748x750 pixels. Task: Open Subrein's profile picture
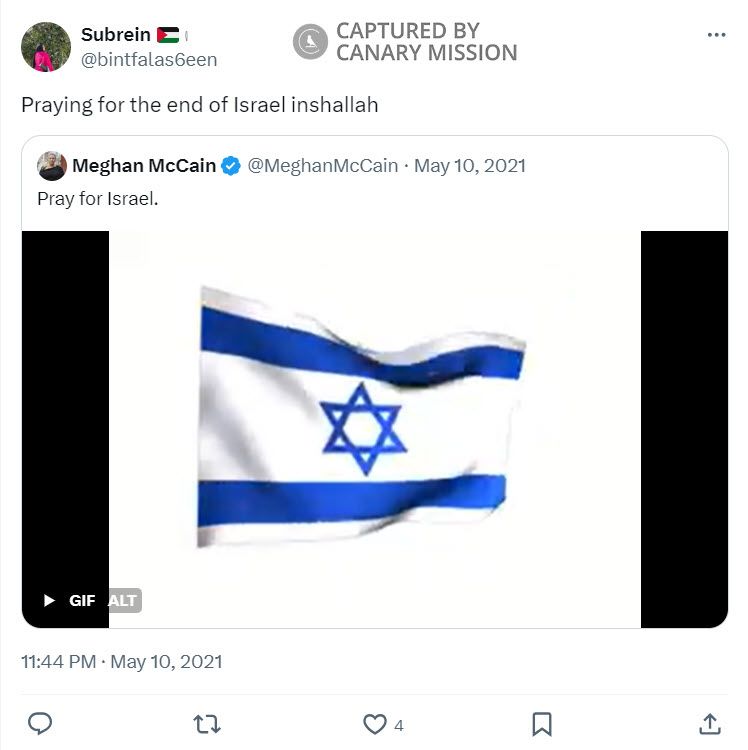[x=46, y=47]
